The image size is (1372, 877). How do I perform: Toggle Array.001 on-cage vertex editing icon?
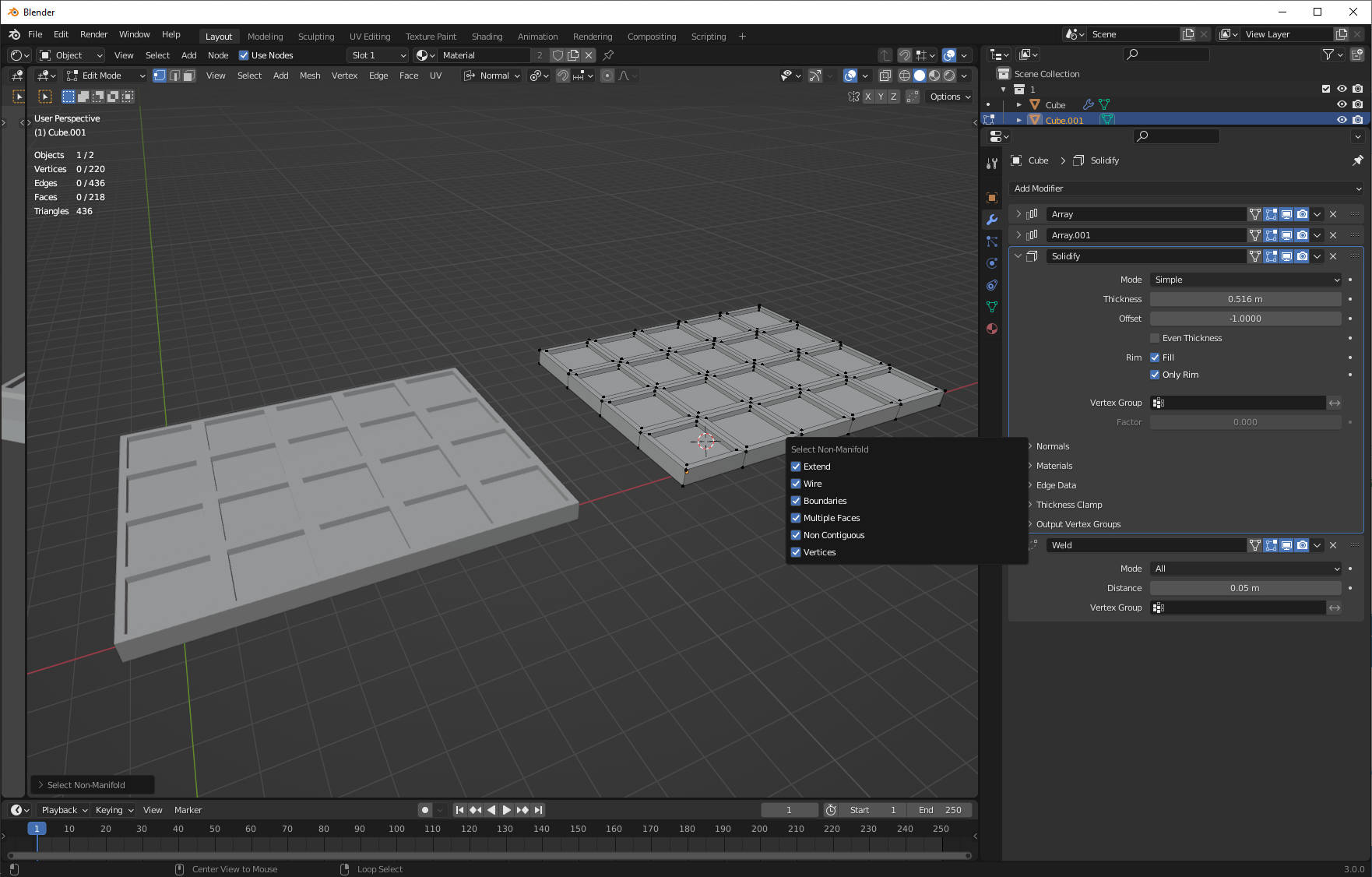pos(1254,235)
